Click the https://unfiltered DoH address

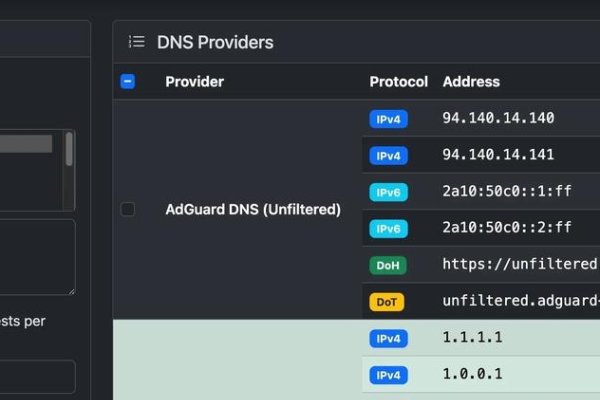(x=520, y=265)
